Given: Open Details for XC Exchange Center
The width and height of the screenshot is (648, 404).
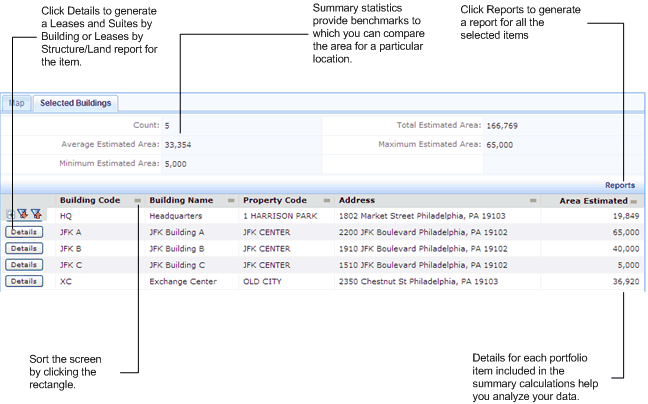Looking at the screenshot, I should pyautogui.click(x=24, y=281).
